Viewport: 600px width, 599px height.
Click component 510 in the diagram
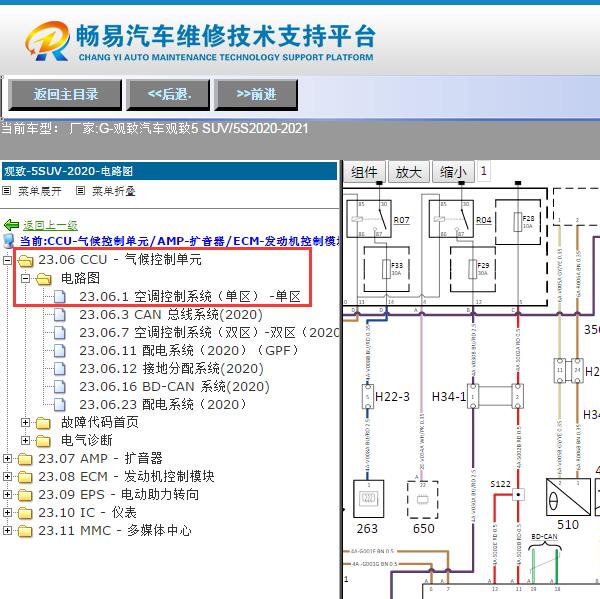pos(568,497)
